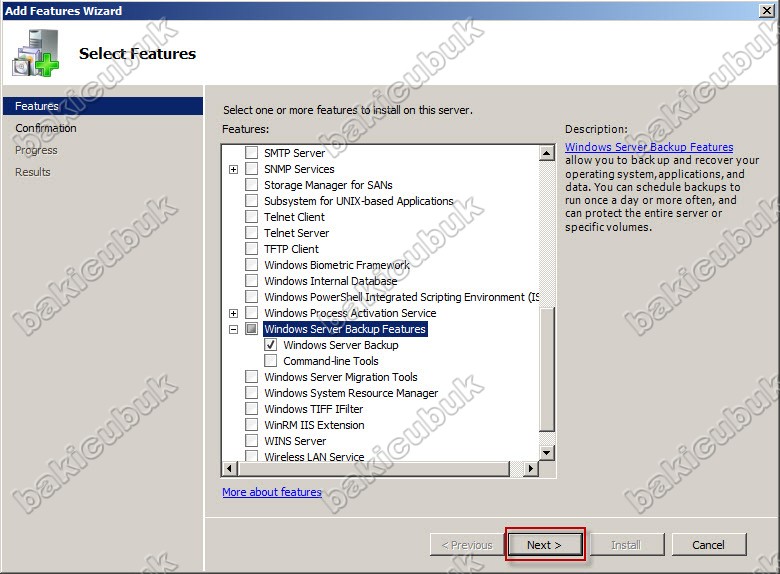Cancel the Add Features Wizard

(x=709, y=545)
